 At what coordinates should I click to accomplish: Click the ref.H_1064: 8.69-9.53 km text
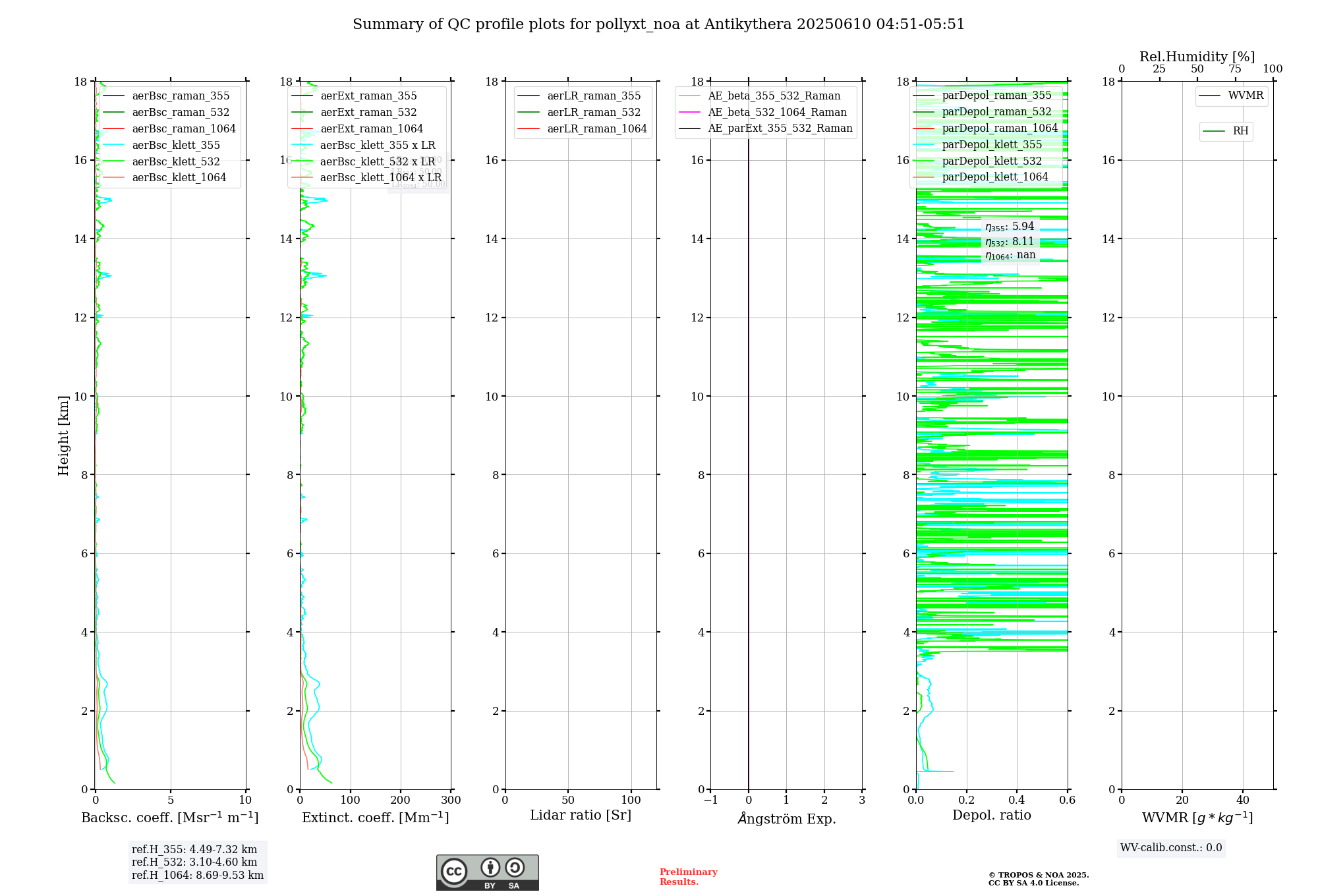tap(198, 876)
